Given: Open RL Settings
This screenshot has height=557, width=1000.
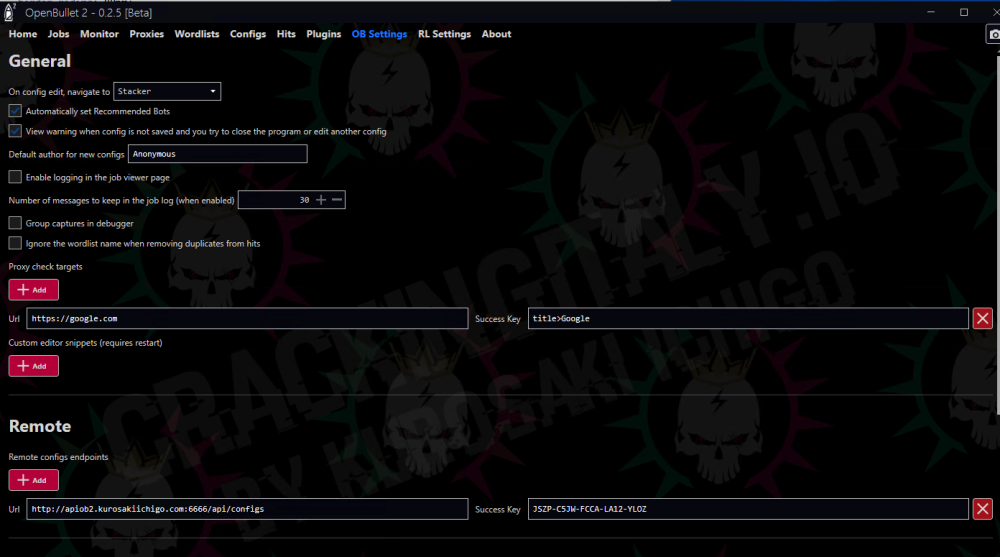Looking at the screenshot, I should pyautogui.click(x=444, y=34).
